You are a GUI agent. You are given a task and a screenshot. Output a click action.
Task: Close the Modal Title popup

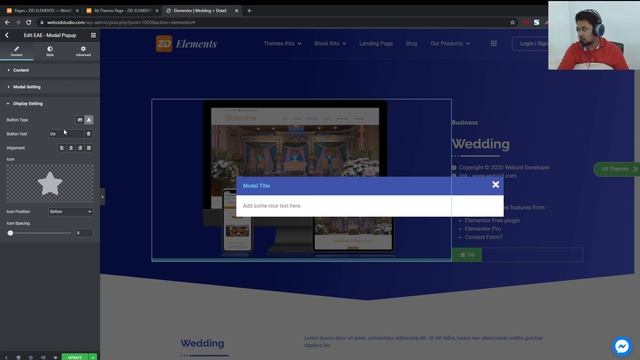pos(496,185)
